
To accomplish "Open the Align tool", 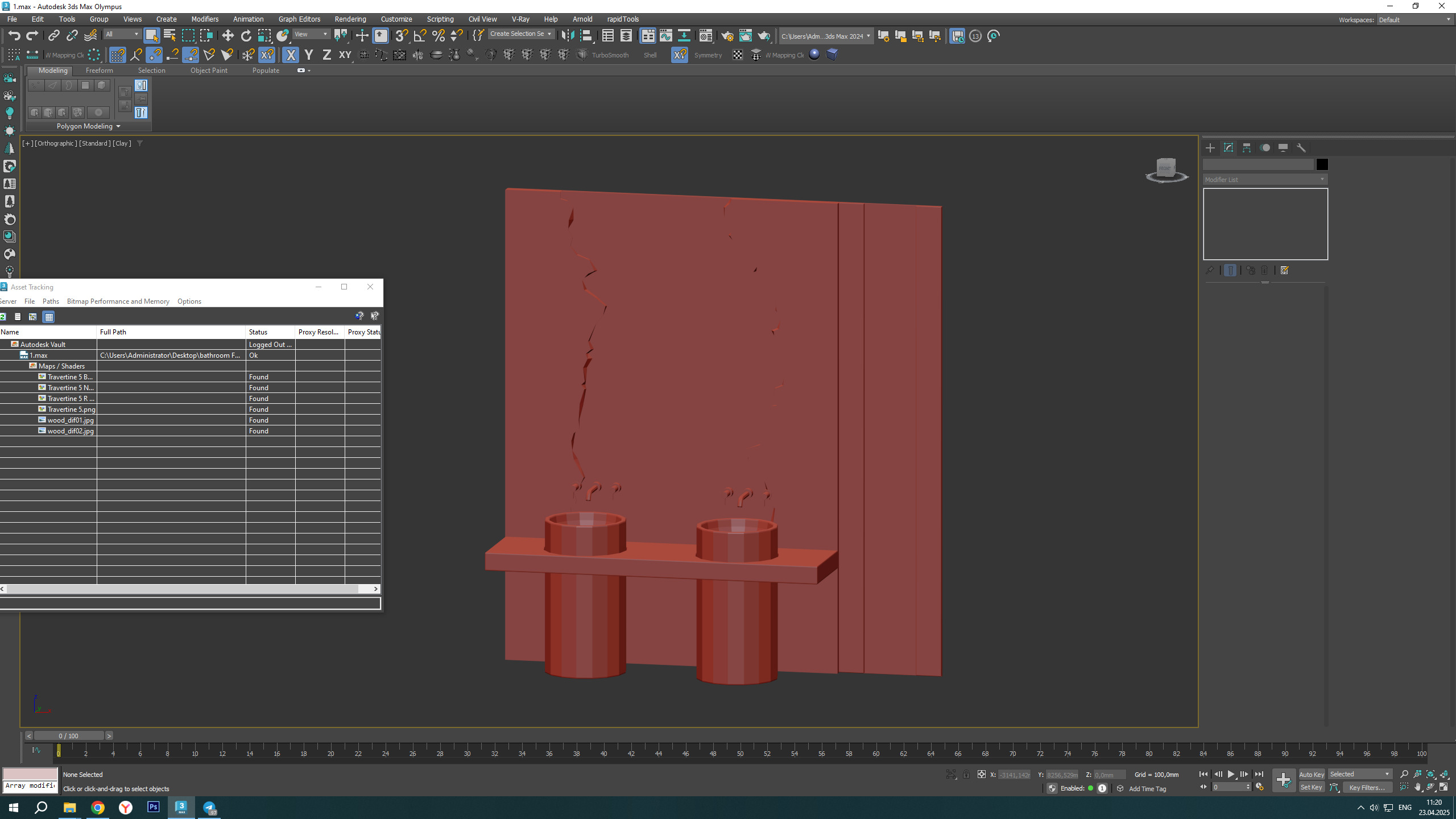I will pos(586,36).
